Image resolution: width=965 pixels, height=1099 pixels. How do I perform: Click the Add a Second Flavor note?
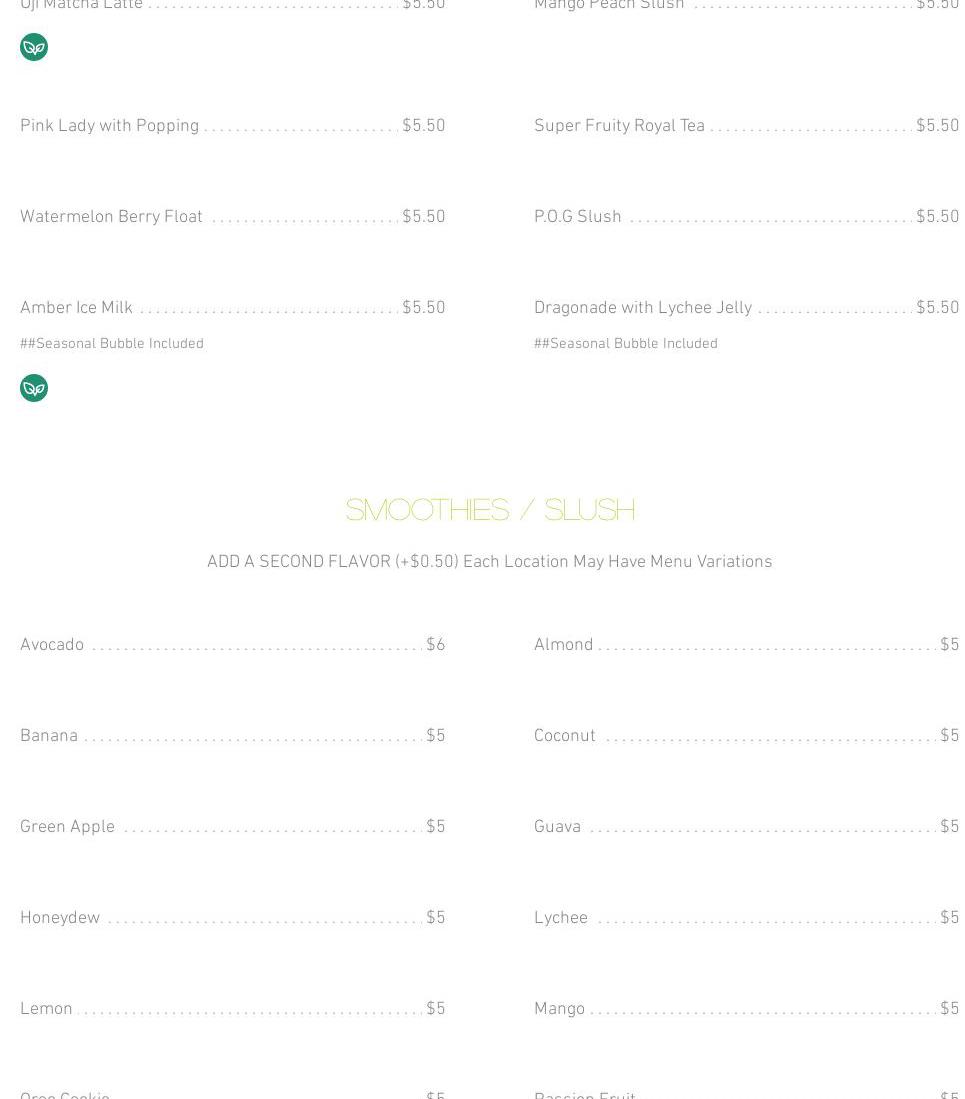tap(489, 562)
